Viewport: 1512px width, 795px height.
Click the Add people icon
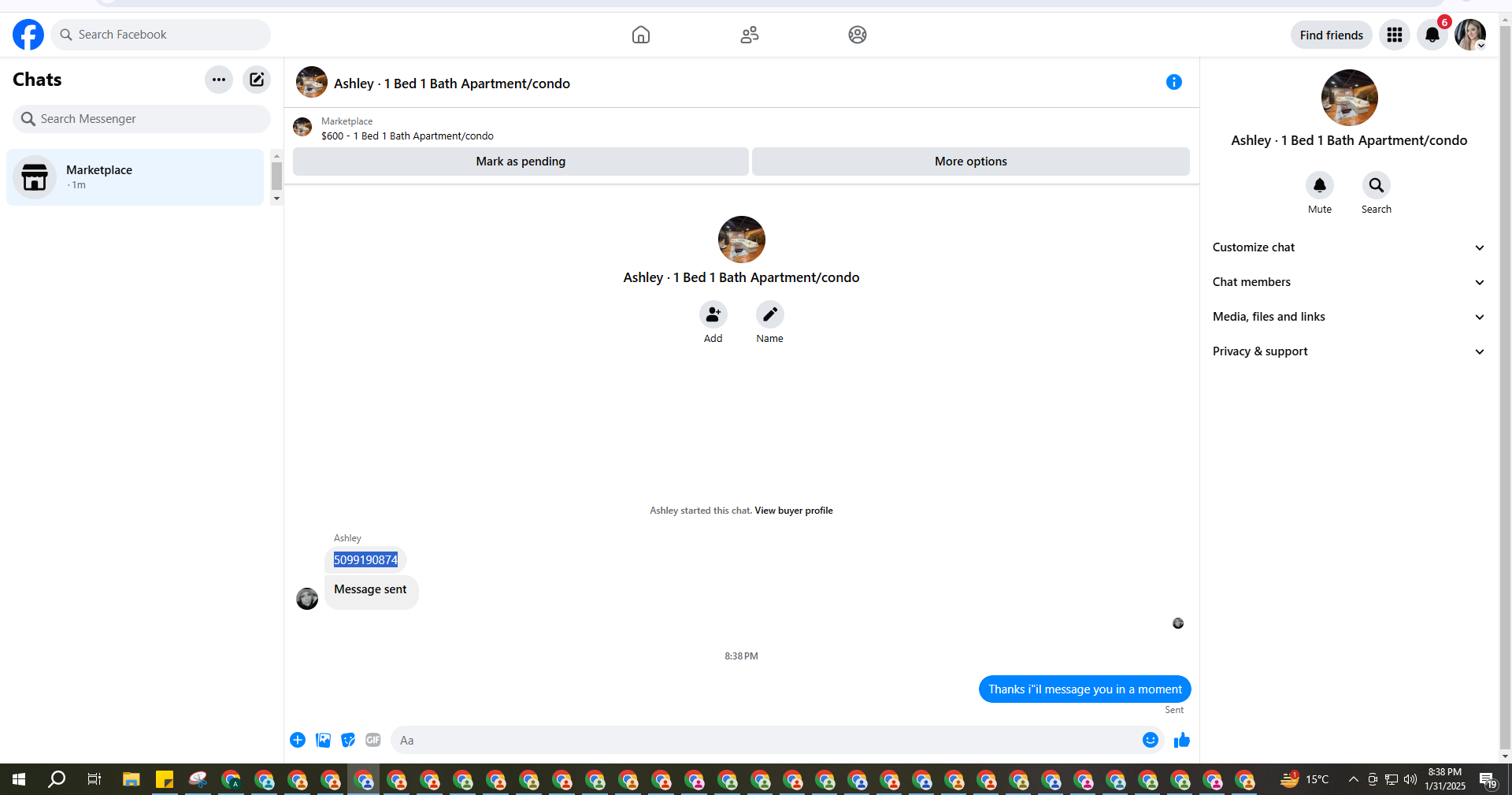[713, 314]
